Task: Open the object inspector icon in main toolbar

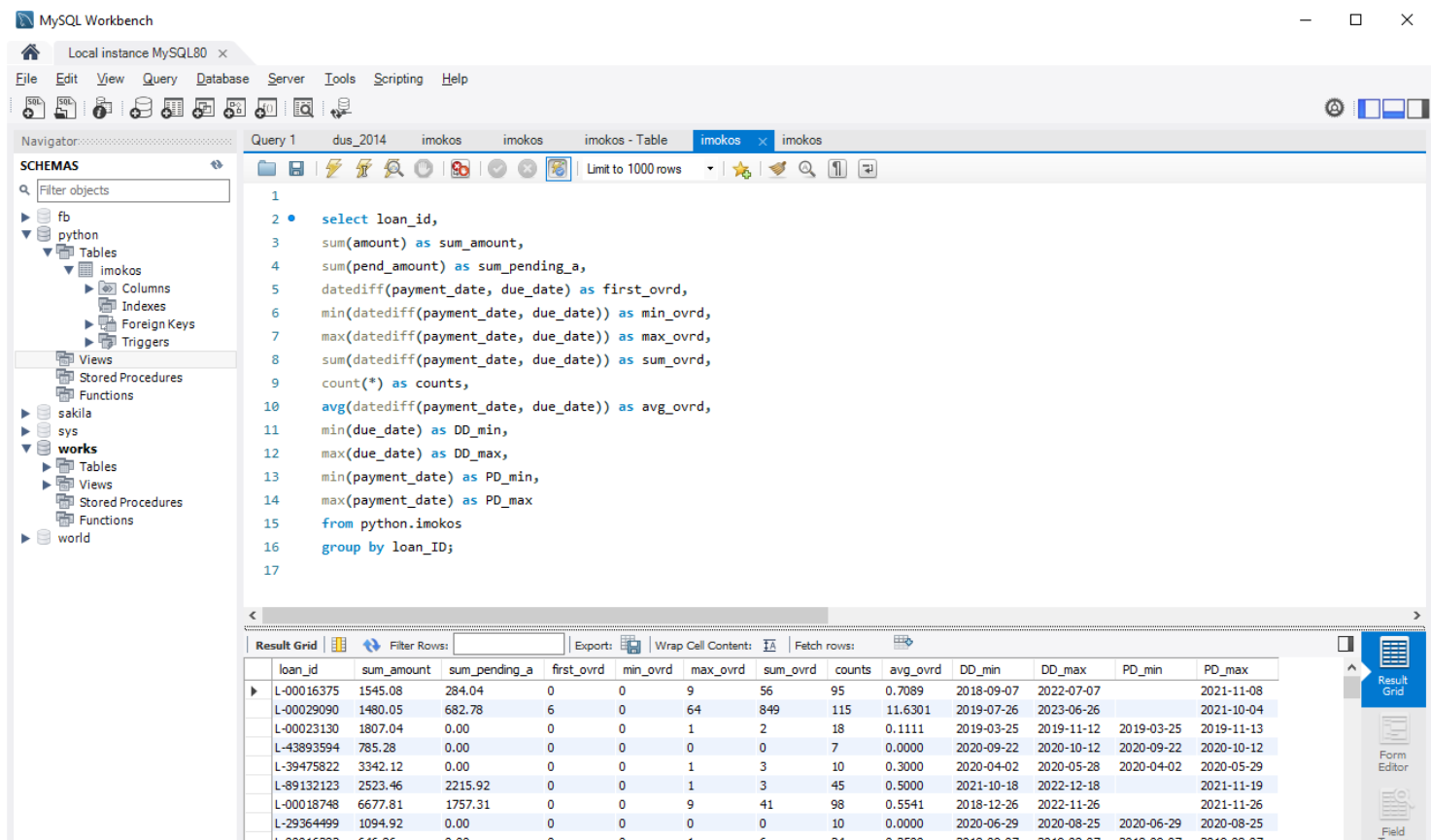Action: (x=102, y=108)
